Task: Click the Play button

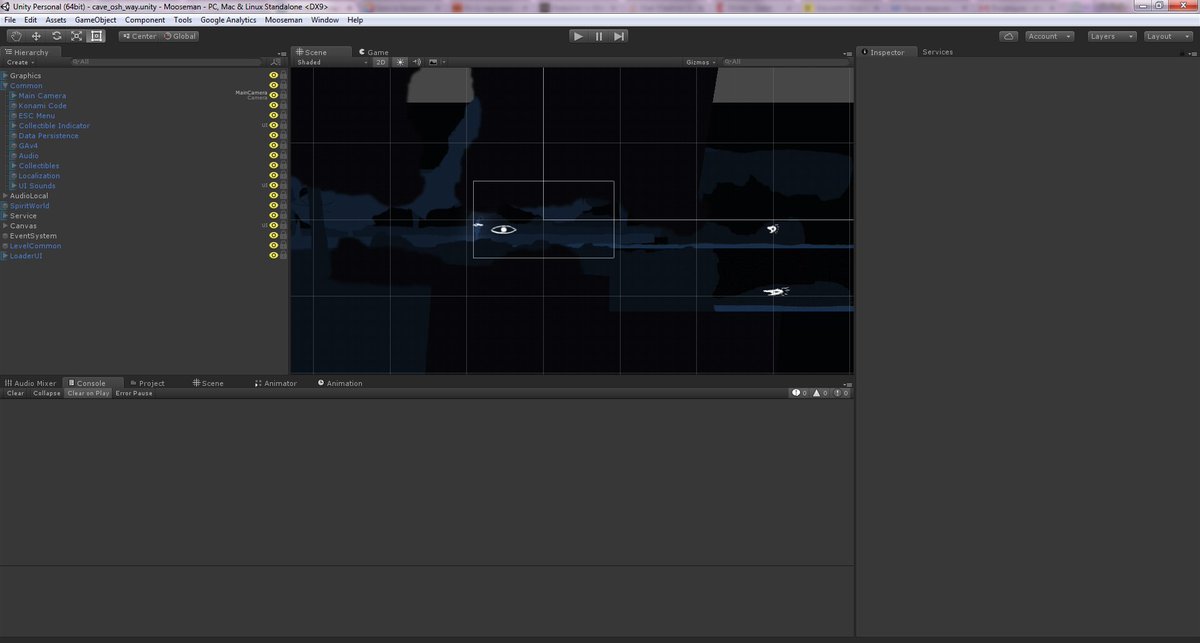Action: click(x=578, y=36)
